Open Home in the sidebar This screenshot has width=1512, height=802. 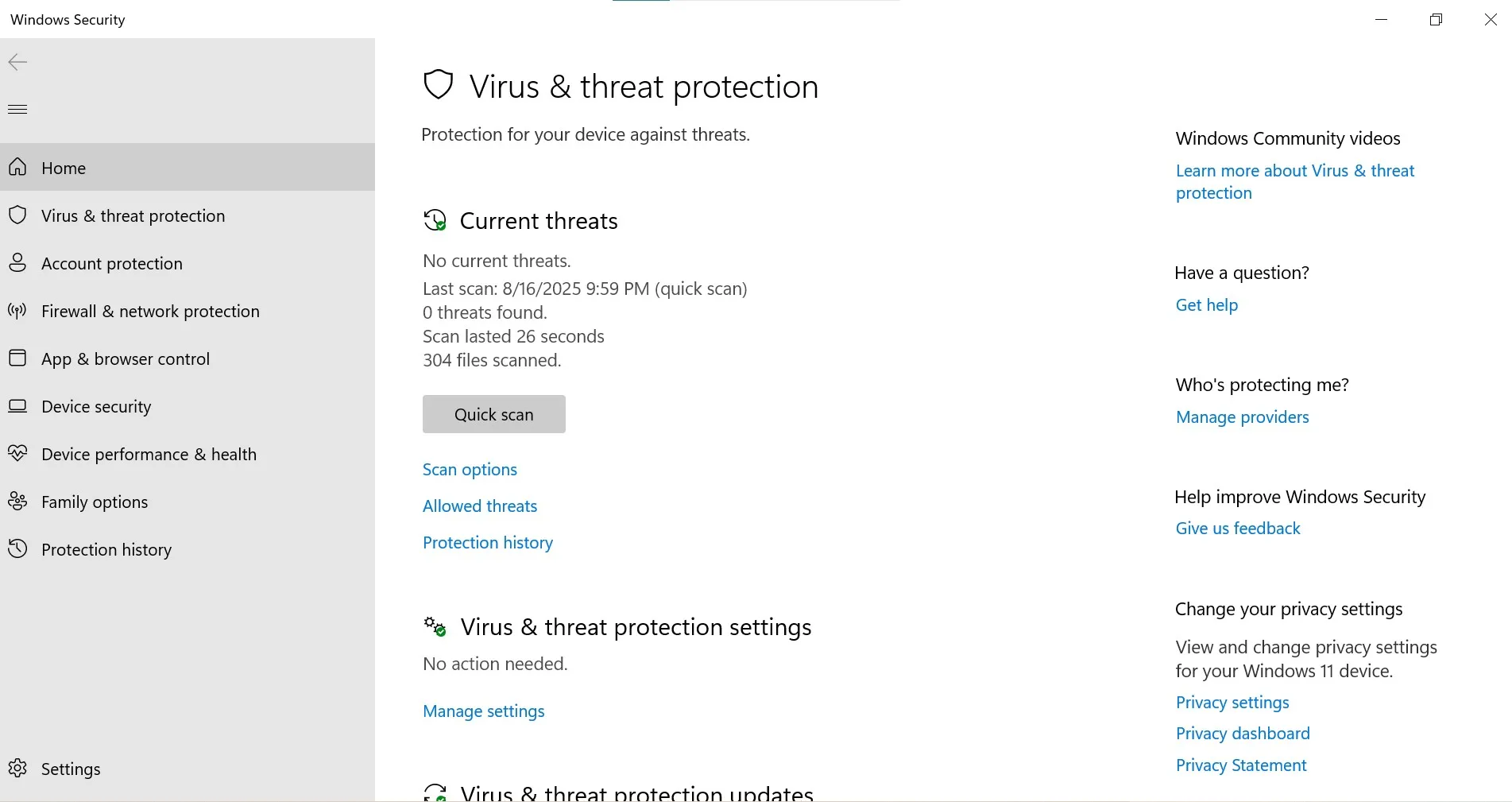tap(63, 168)
